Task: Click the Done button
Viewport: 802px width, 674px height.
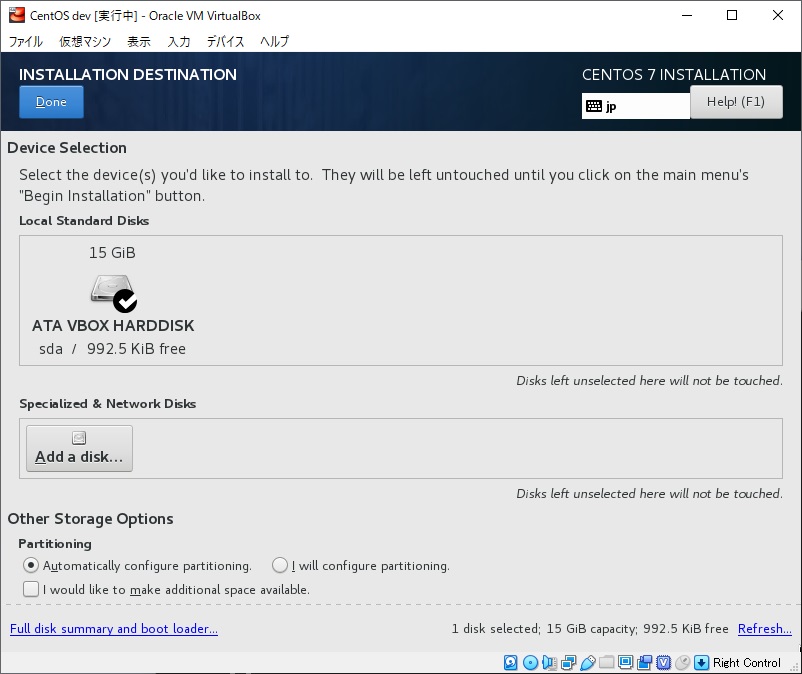Action: pyautogui.click(x=51, y=102)
